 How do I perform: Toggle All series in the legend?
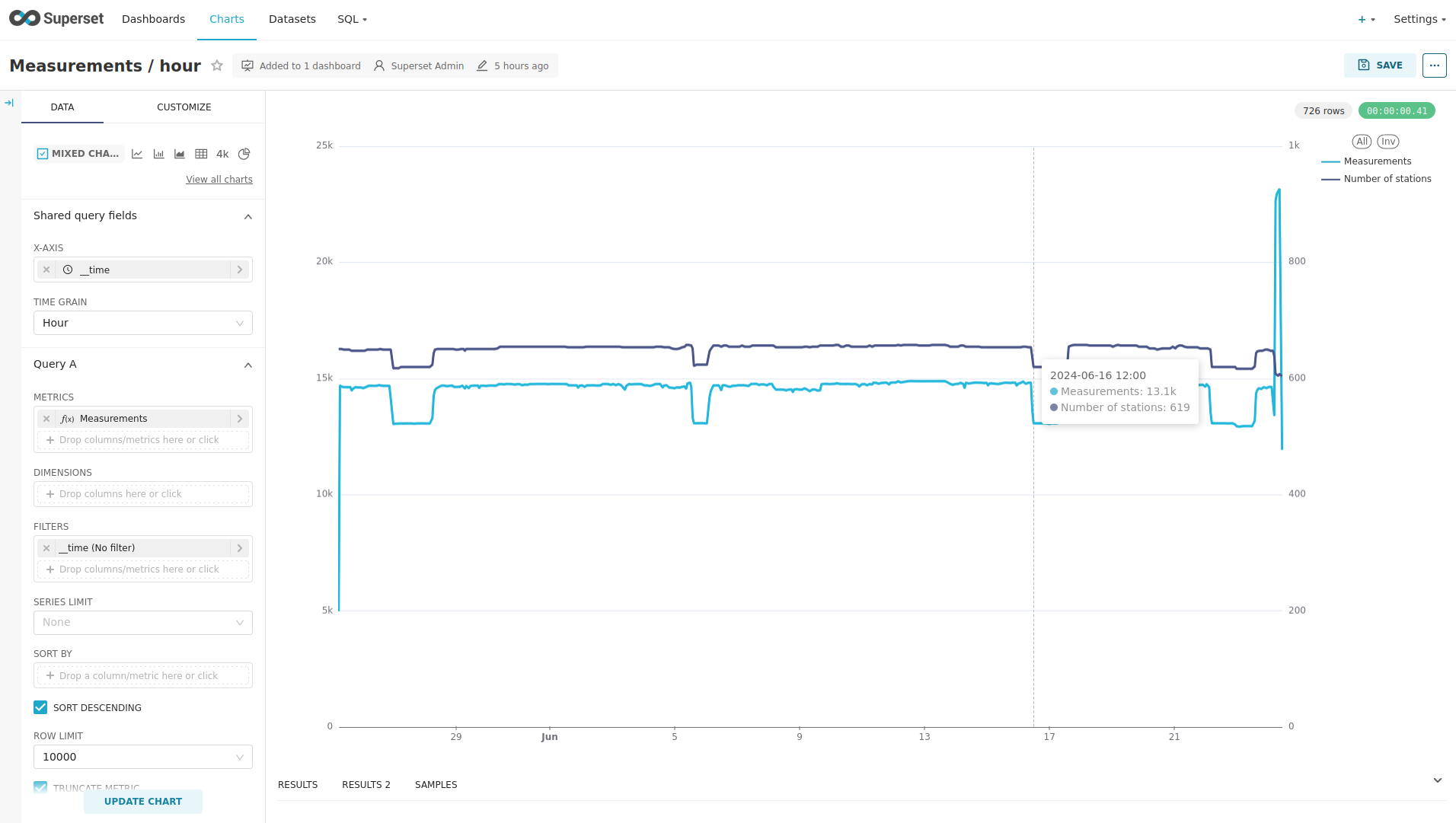click(x=1362, y=142)
